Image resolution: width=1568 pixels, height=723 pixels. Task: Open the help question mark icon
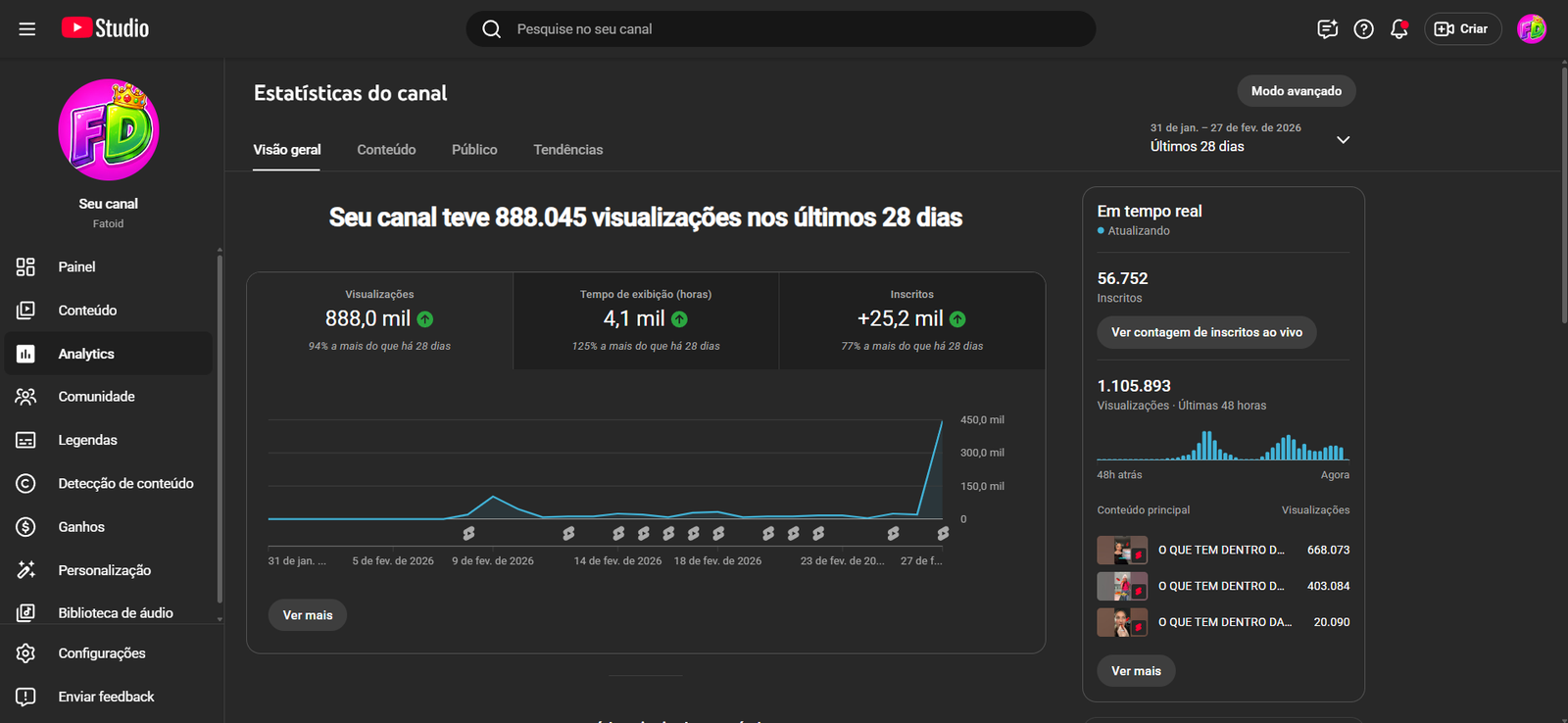[x=1363, y=29]
